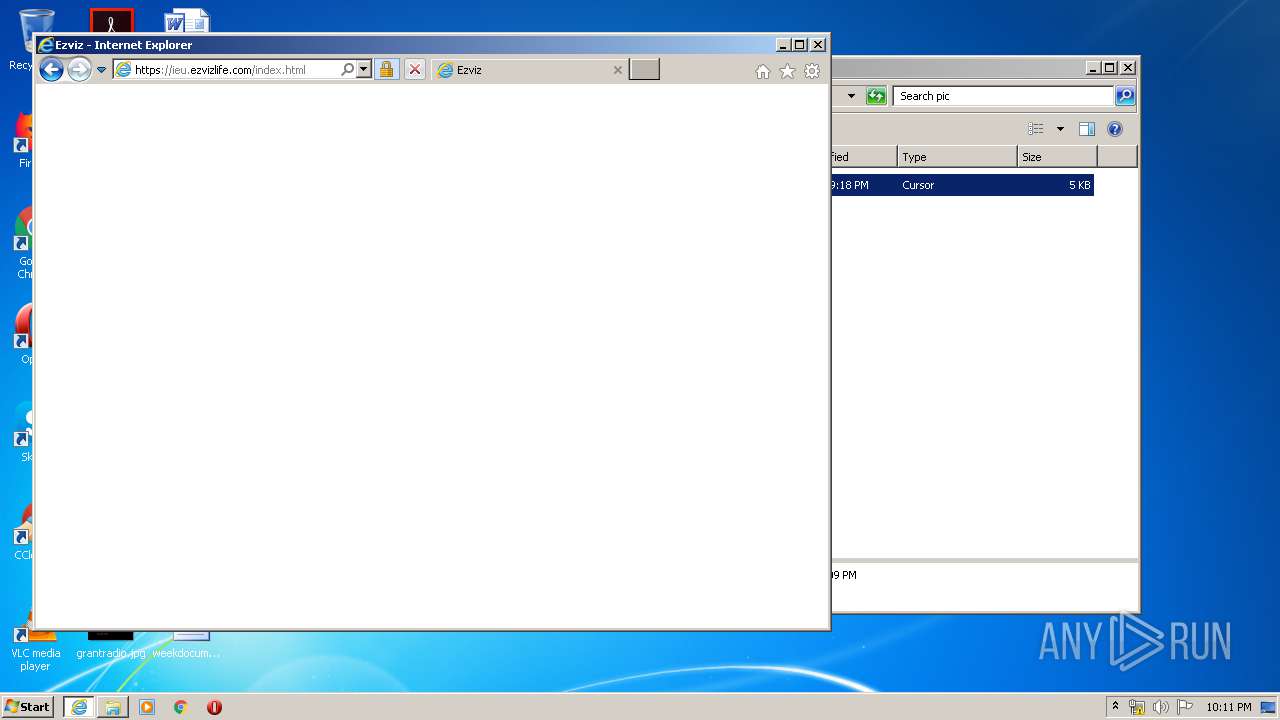Open Explorer help question mark
Image resolution: width=1280 pixels, height=720 pixels.
pos(1115,129)
